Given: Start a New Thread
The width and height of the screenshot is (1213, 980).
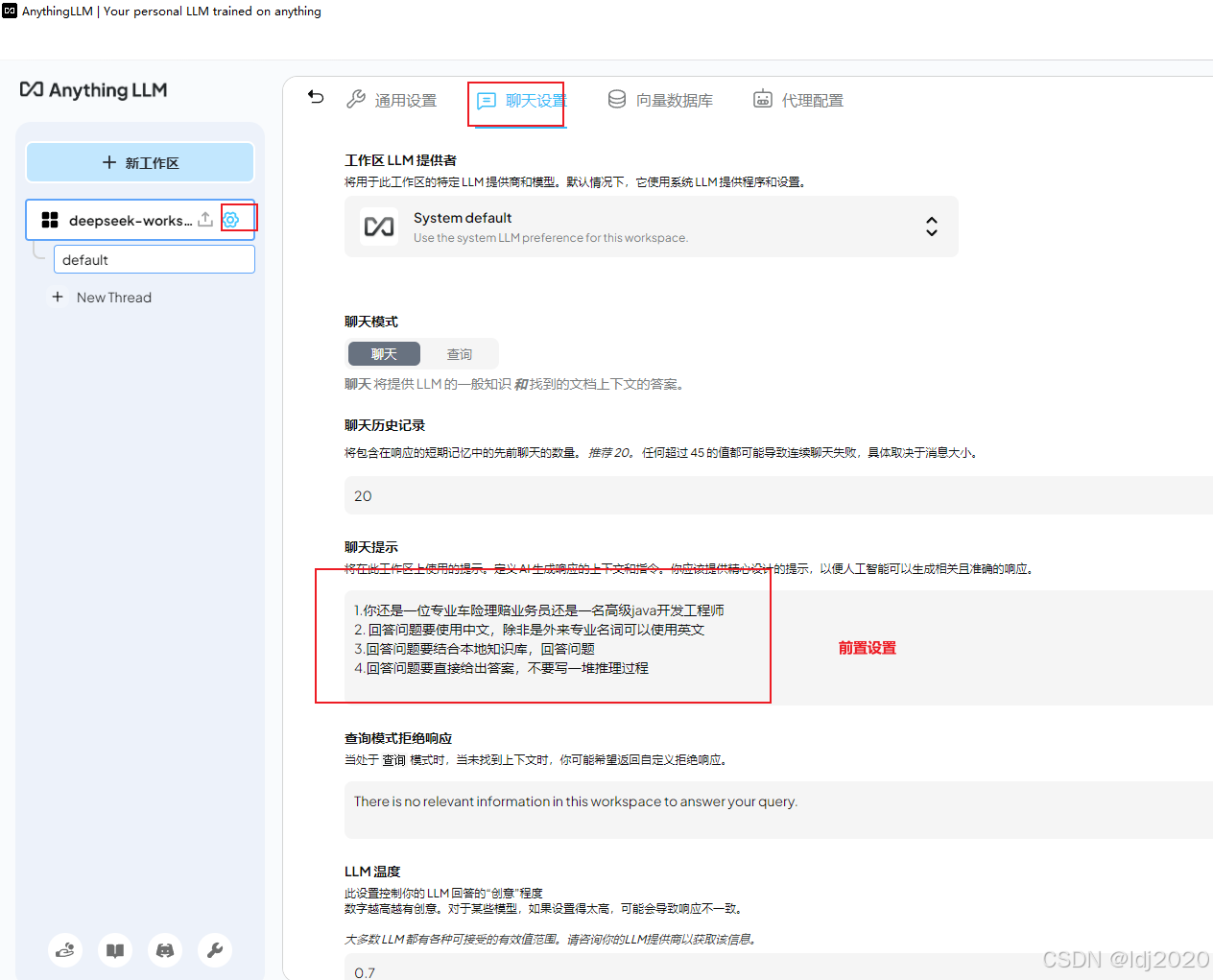Looking at the screenshot, I should [x=102, y=298].
